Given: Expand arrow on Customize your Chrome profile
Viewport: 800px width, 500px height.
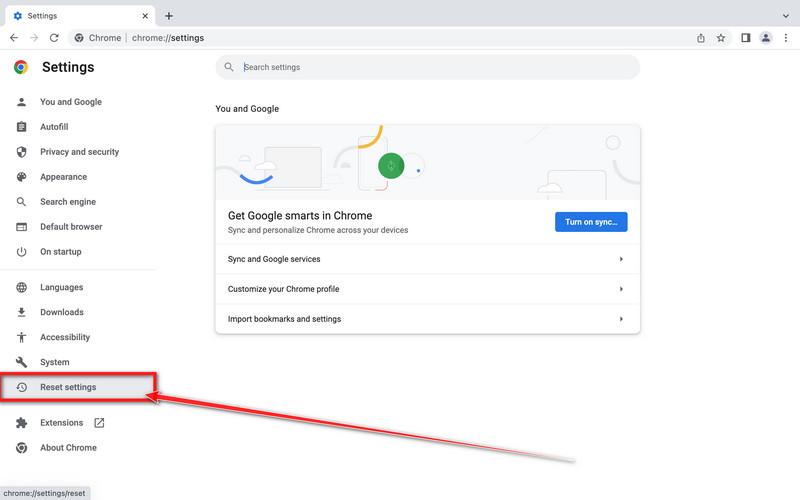Looking at the screenshot, I should tap(621, 289).
